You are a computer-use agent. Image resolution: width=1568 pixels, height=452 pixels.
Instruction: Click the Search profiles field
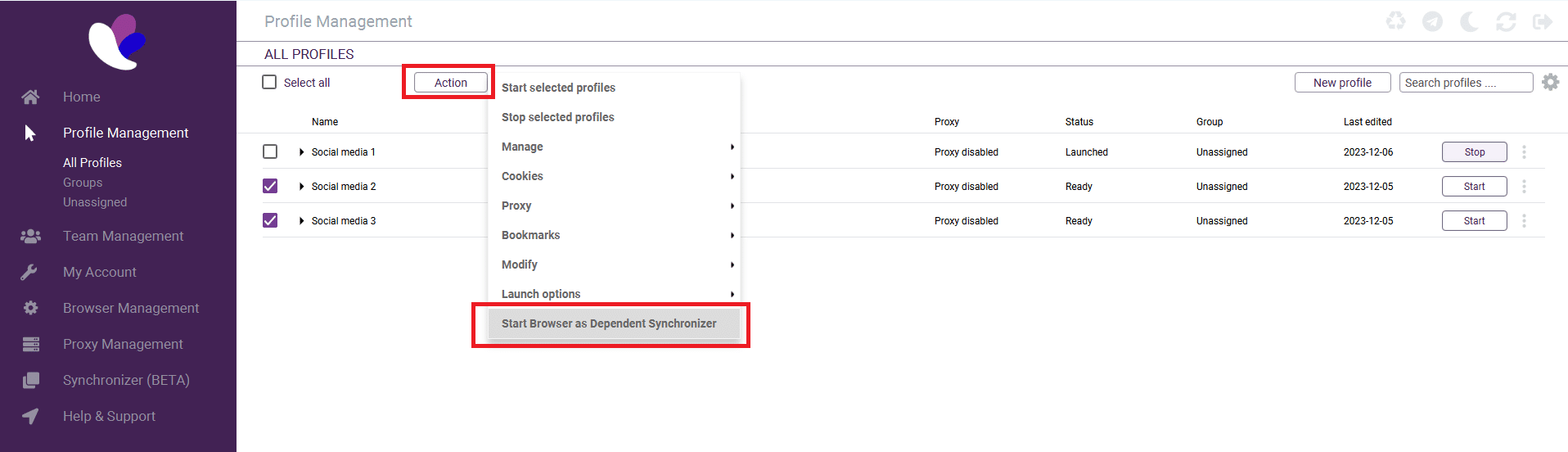coord(1465,83)
